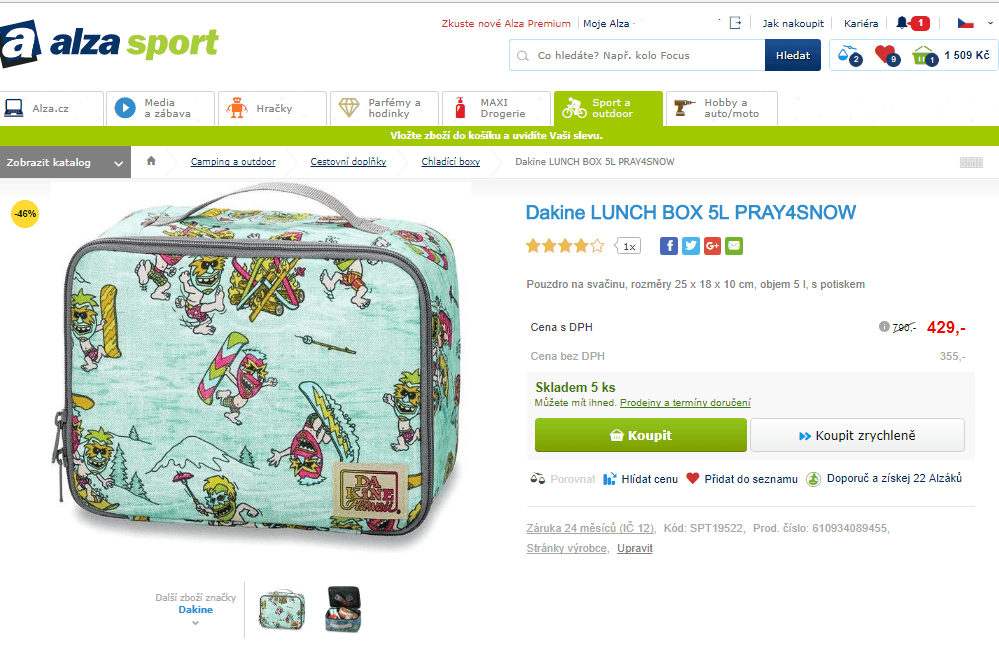The image size is (999, 650).
Task: Go to home breadcrumb icon
Action: (x=151, y=161)
